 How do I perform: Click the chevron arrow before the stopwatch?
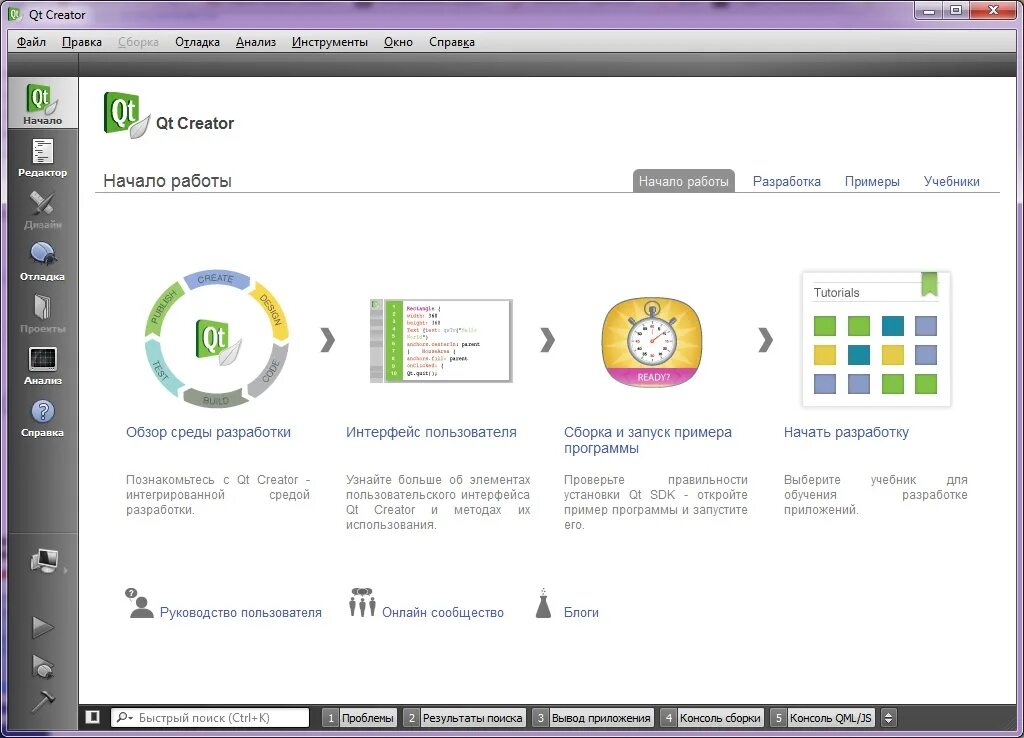(x=548, y=340)
